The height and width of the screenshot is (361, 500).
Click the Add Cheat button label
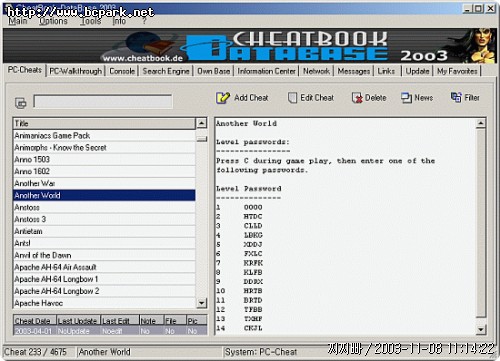pyautogui.click(x=251, y=98)
